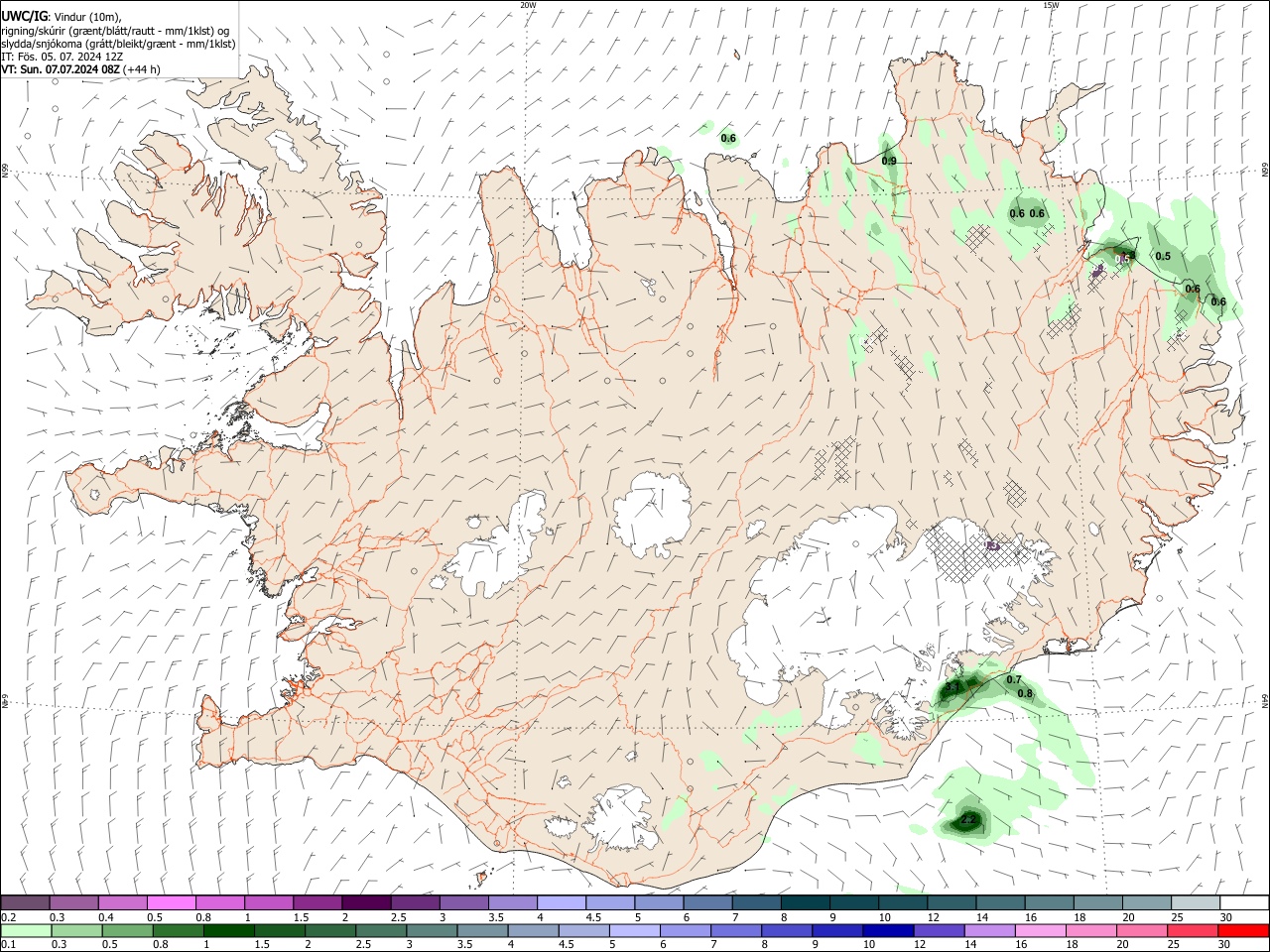Viewport: 1270px width, 952px height.
Task: Select upper legend swatch labeled 1.5
Action: pyautogui.click(x=317, y=902)
